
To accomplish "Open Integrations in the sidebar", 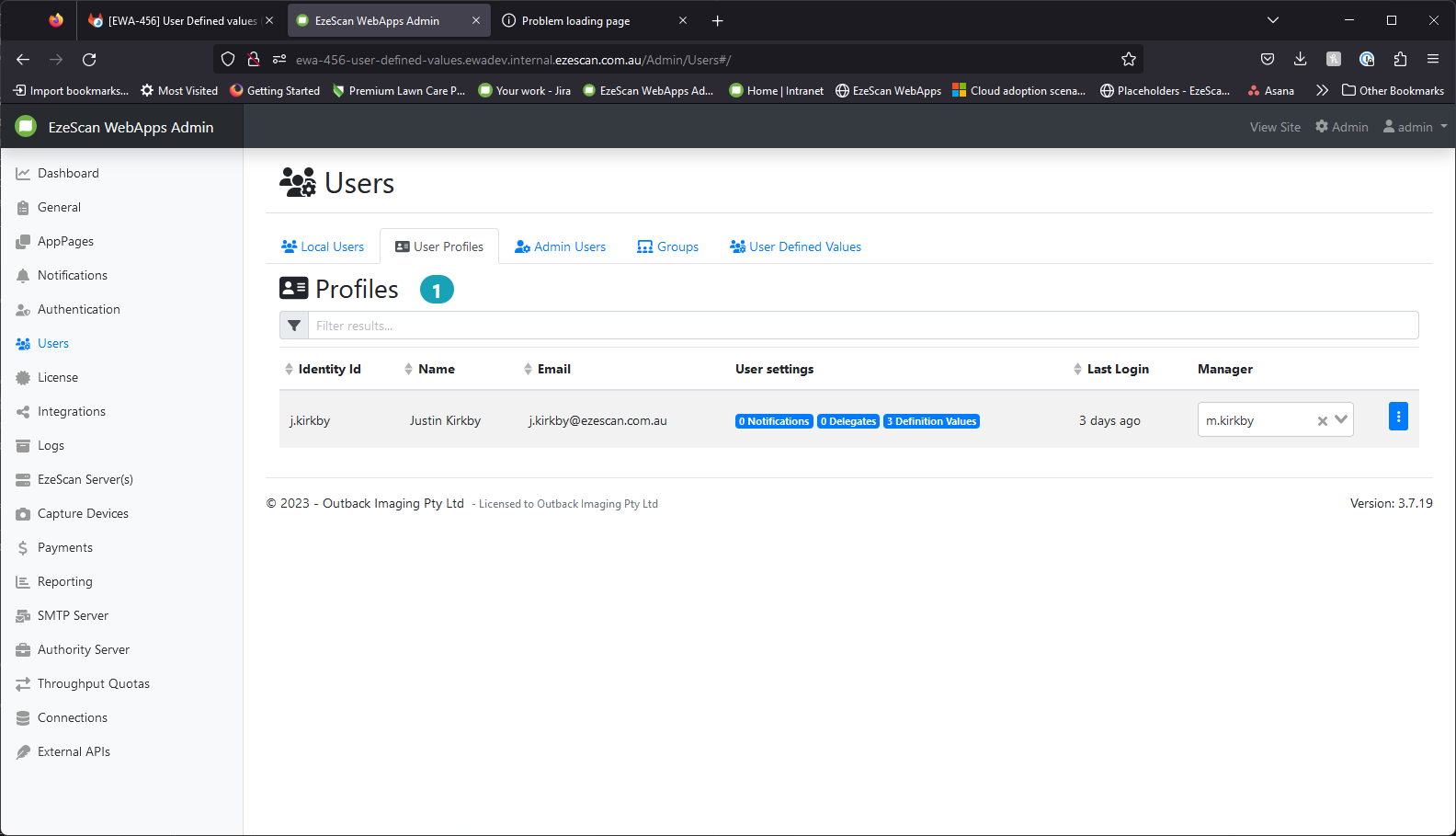I will pyautogui.click(x=71, y=411).
